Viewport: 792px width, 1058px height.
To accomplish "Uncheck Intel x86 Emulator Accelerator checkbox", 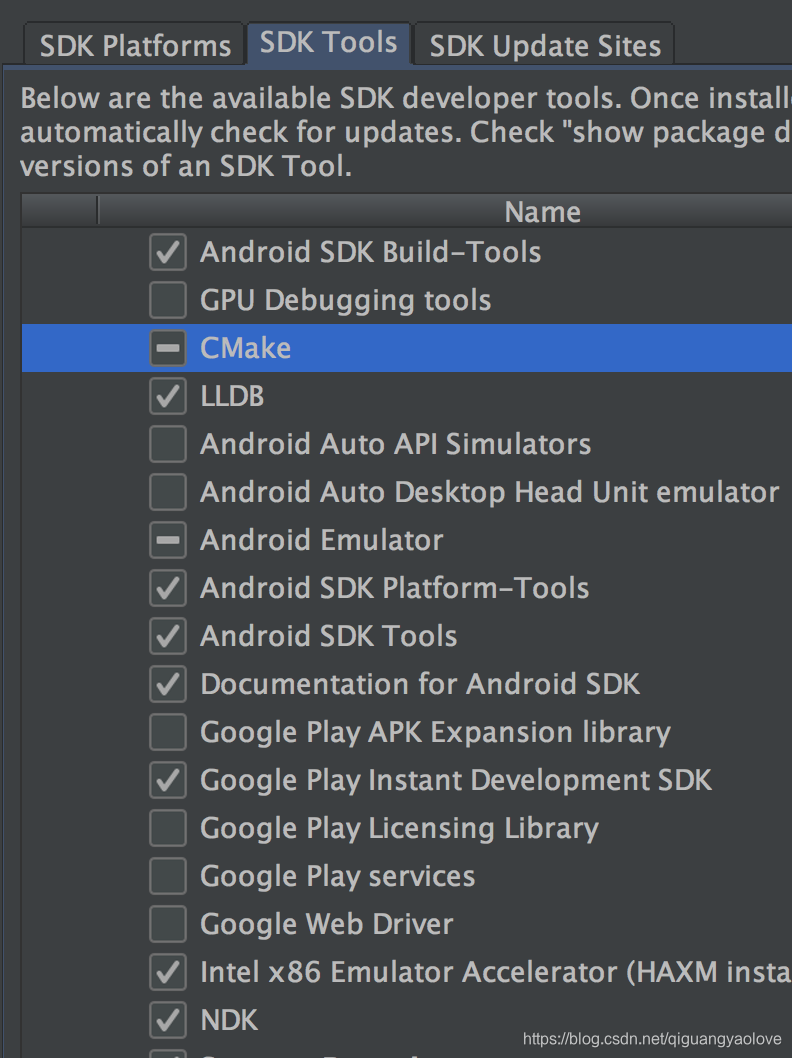I will [x=167, y=972].
